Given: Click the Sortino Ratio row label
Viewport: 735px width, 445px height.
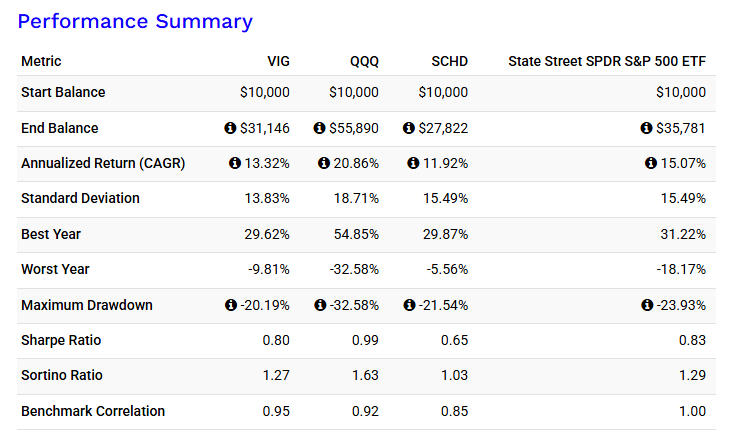Looking at the screenshot, I should tap(61, 376).
